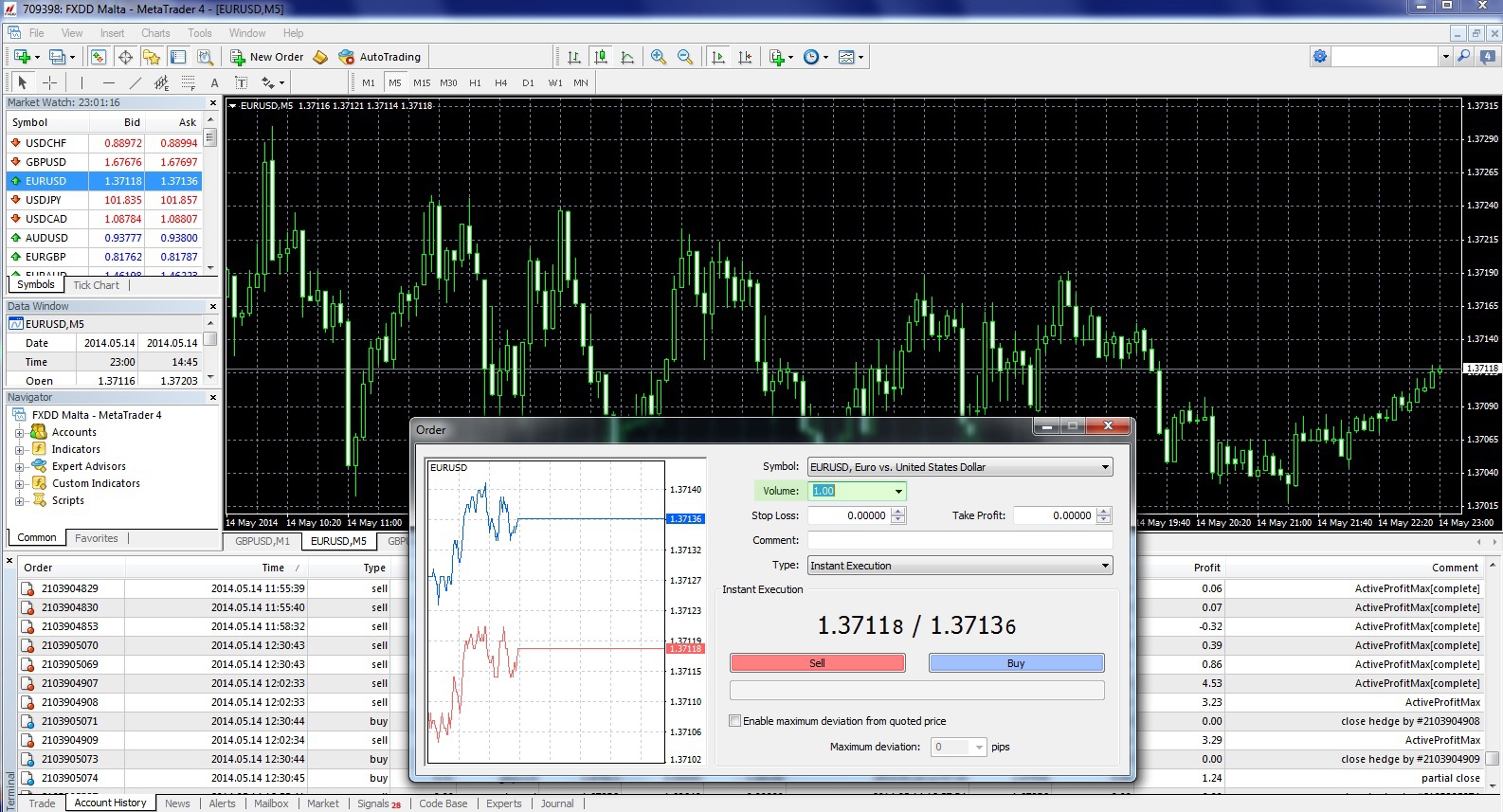
Task: Select the Crosshair tool
Action: coord(50,82)
